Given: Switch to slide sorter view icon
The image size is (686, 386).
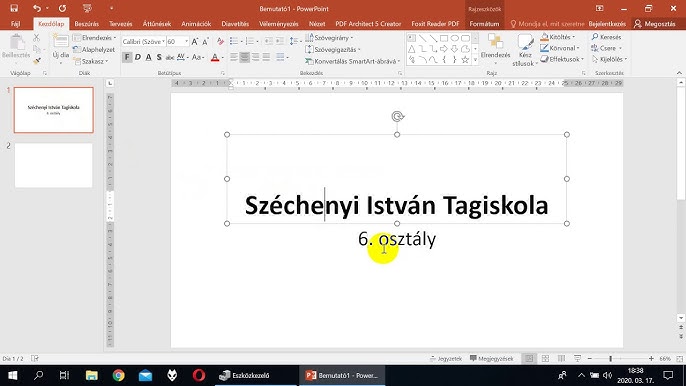Looking at the screenshot, I should (545, 359).
